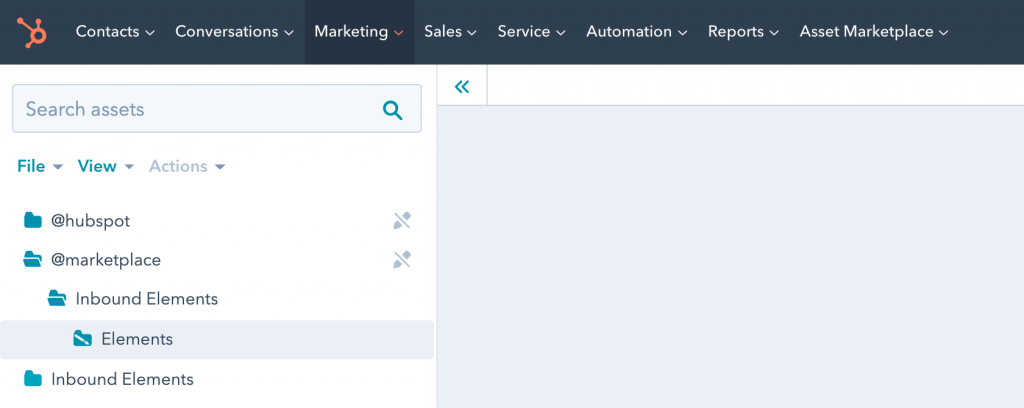Select the highlighted Elements folder
The width and height of the screenshot is (1024, 408).
click(x=217, y=339)
